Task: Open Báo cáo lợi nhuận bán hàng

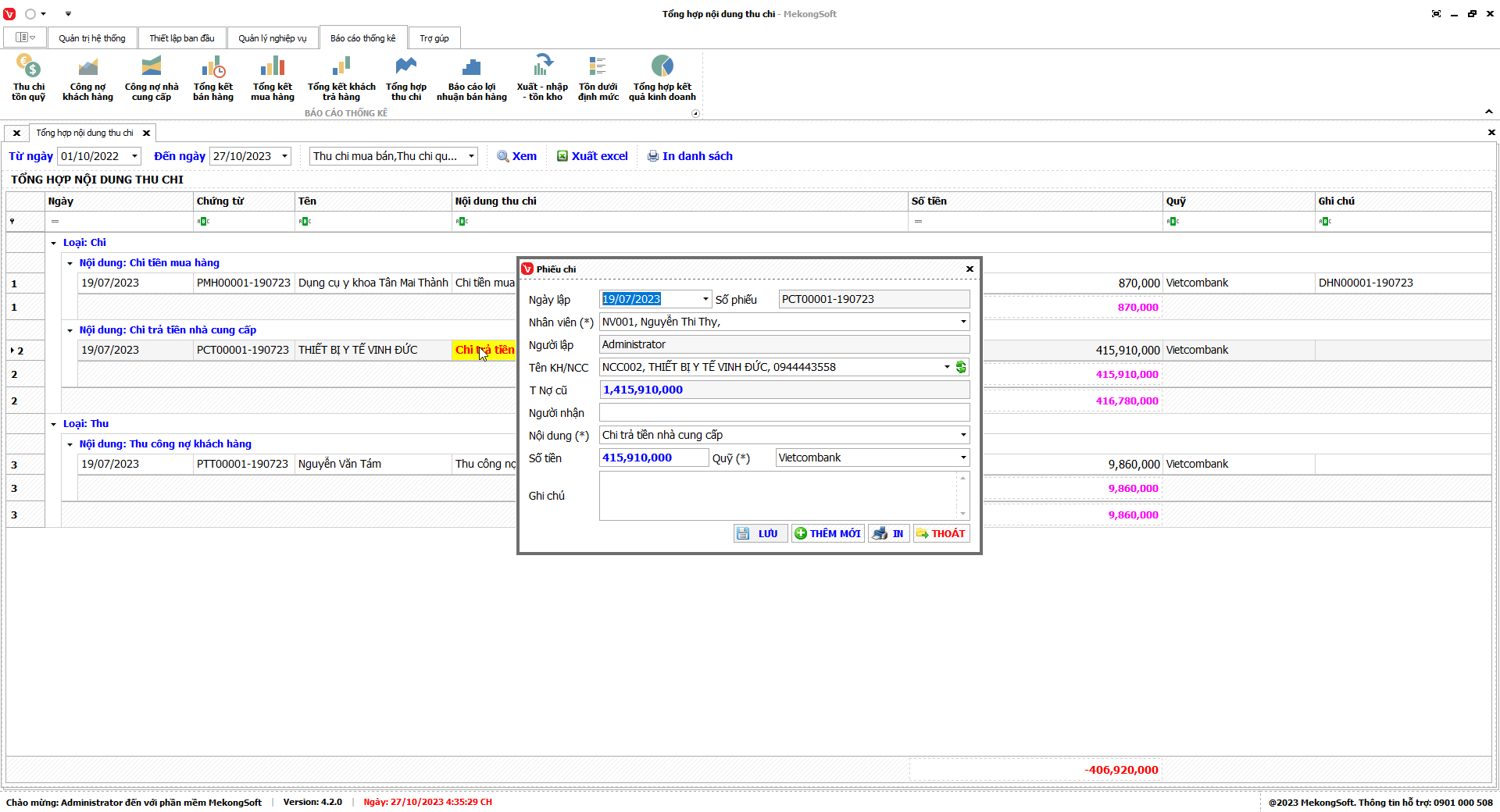Action: pyautogui.click(x=471, y=77)
